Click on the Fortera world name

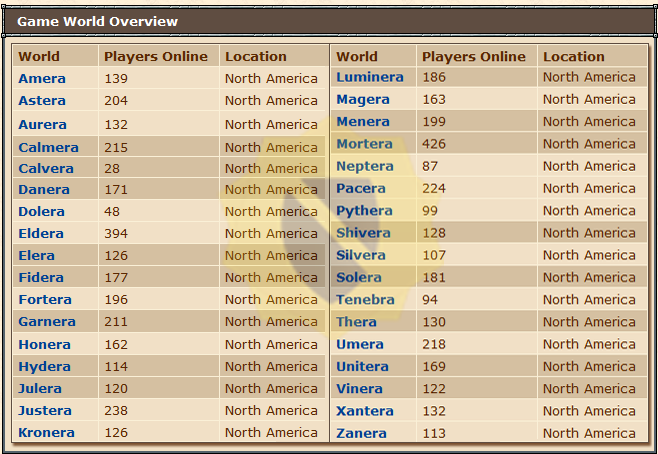point(45,299)
